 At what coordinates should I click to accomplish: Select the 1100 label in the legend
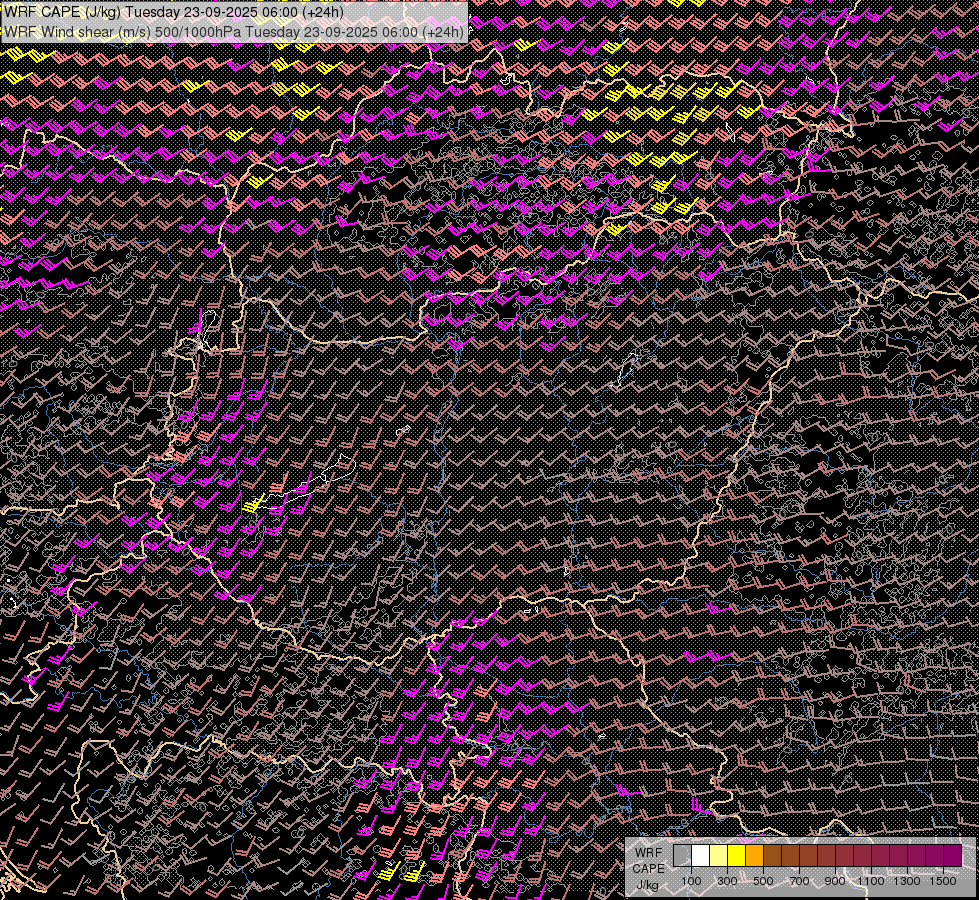(871, 881)
